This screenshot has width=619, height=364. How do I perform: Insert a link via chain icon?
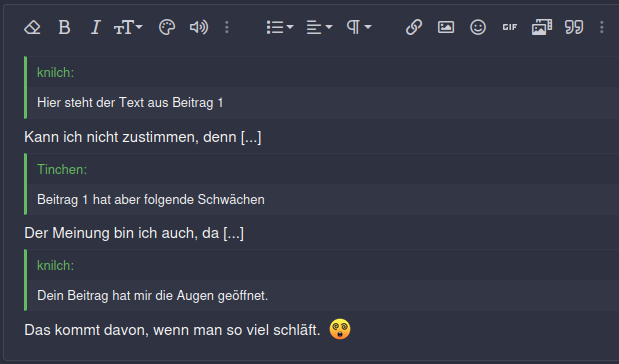pyautogui.click(x=414, y=27)
